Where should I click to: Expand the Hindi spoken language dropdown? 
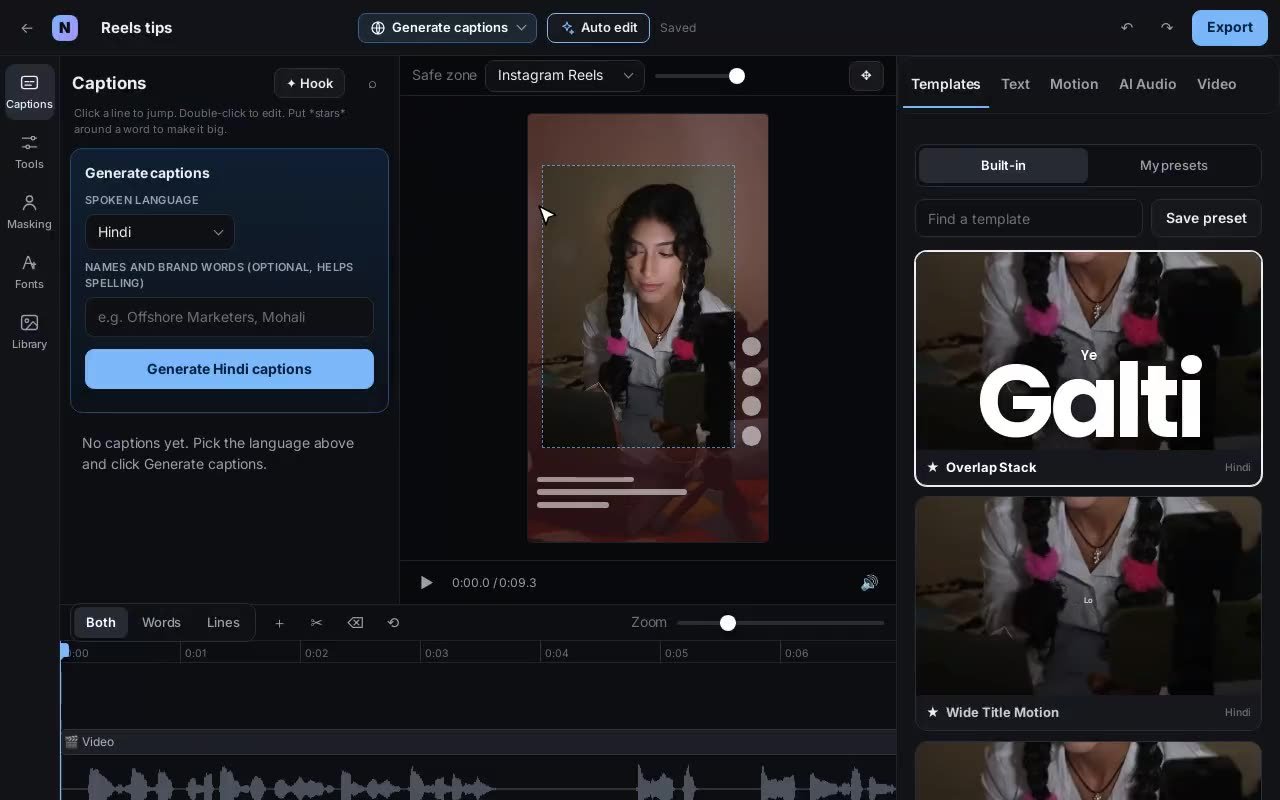160,232
